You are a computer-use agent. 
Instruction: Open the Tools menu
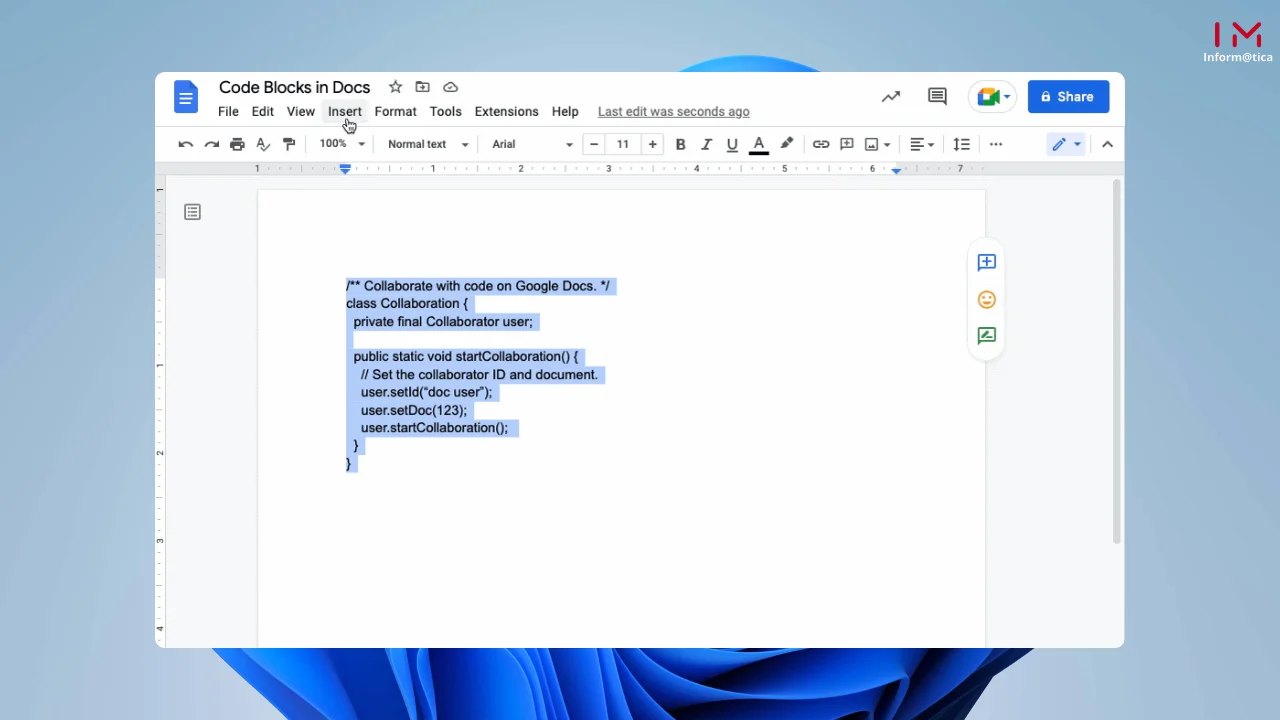pos(445,111)
